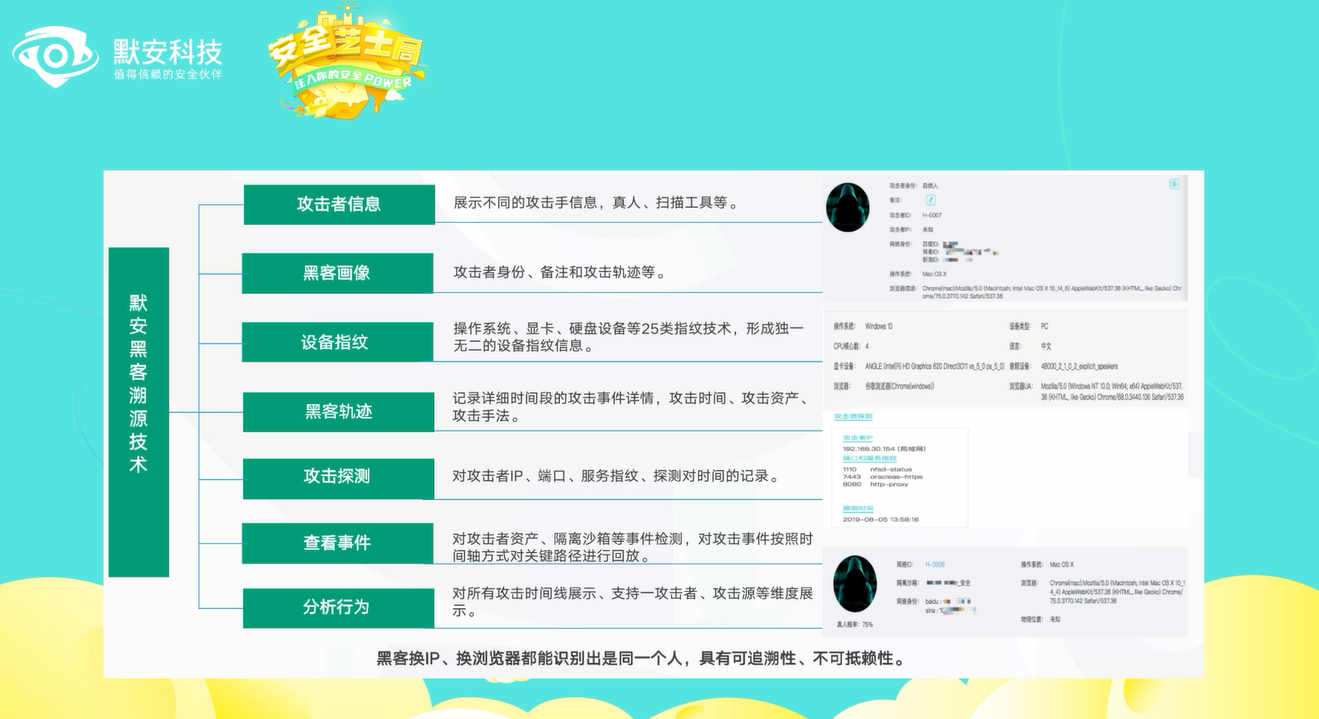Click the document icon at attacker card corner

(x=1174, y=184)
